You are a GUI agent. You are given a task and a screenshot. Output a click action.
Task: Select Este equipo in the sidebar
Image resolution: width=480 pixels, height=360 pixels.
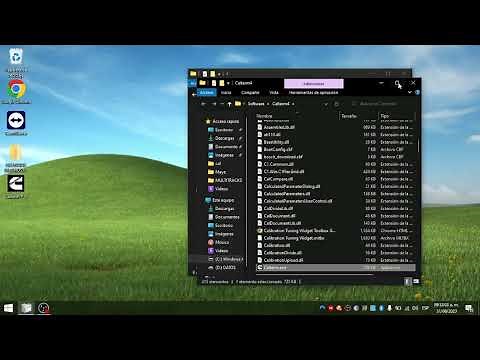click(x=220, y=200)
